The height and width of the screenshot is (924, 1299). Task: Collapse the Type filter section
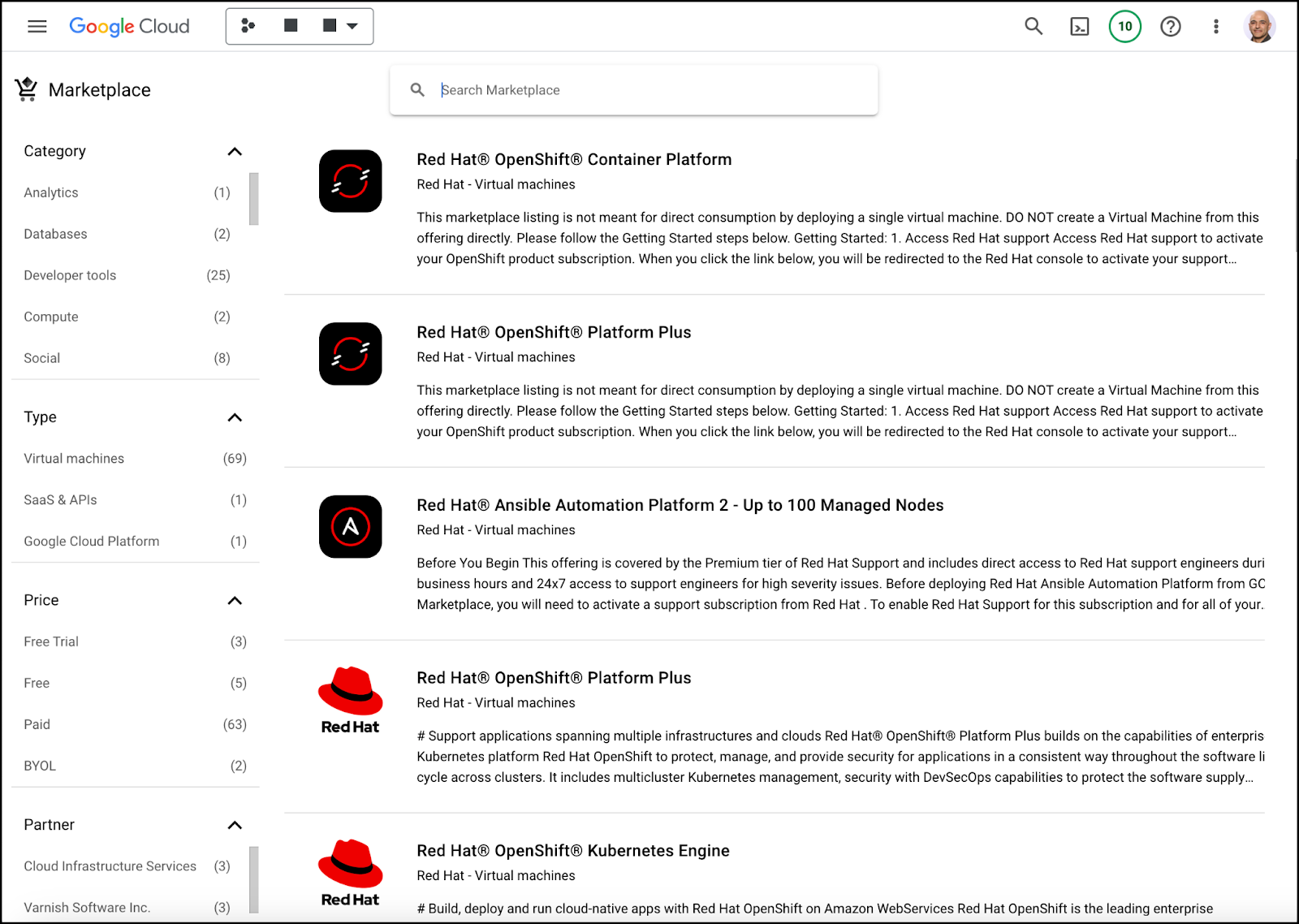click(235, 417)
